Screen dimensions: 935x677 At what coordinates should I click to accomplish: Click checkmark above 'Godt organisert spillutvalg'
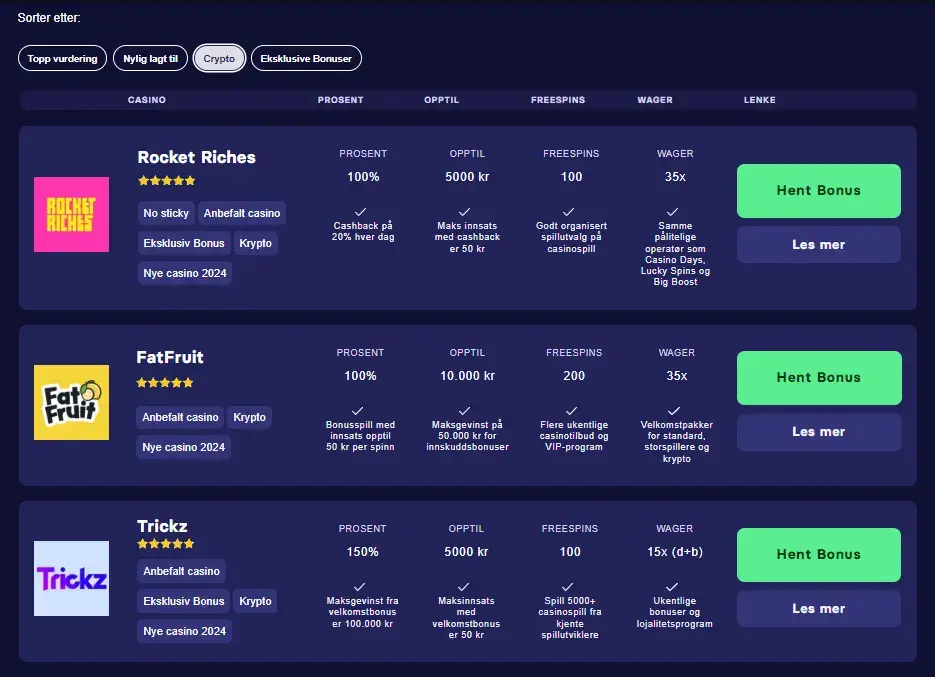(x=569, y=212)
